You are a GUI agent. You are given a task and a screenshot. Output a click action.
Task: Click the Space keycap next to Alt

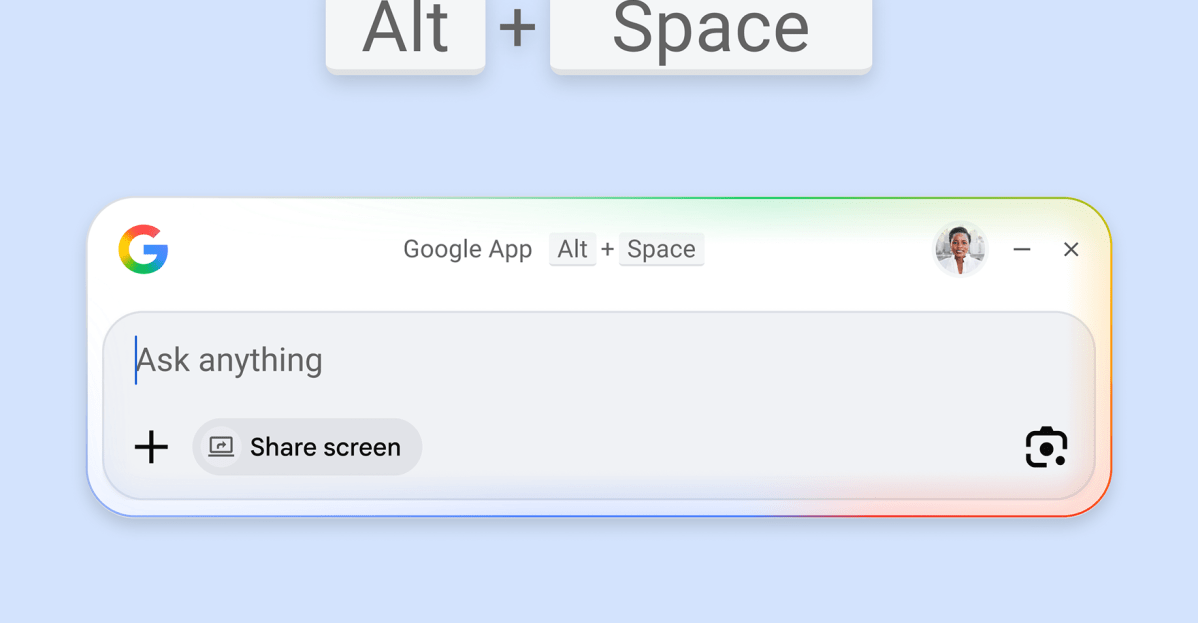[661, 249]
